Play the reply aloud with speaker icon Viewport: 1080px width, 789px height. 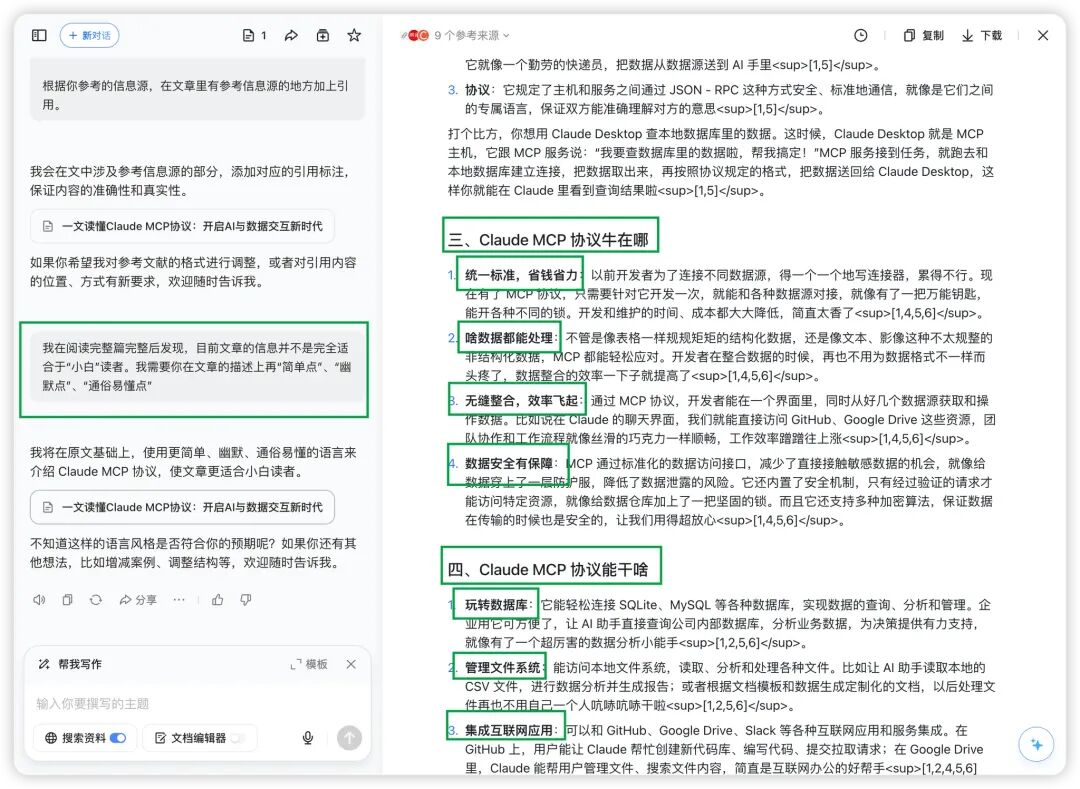[x=39, y=600]
